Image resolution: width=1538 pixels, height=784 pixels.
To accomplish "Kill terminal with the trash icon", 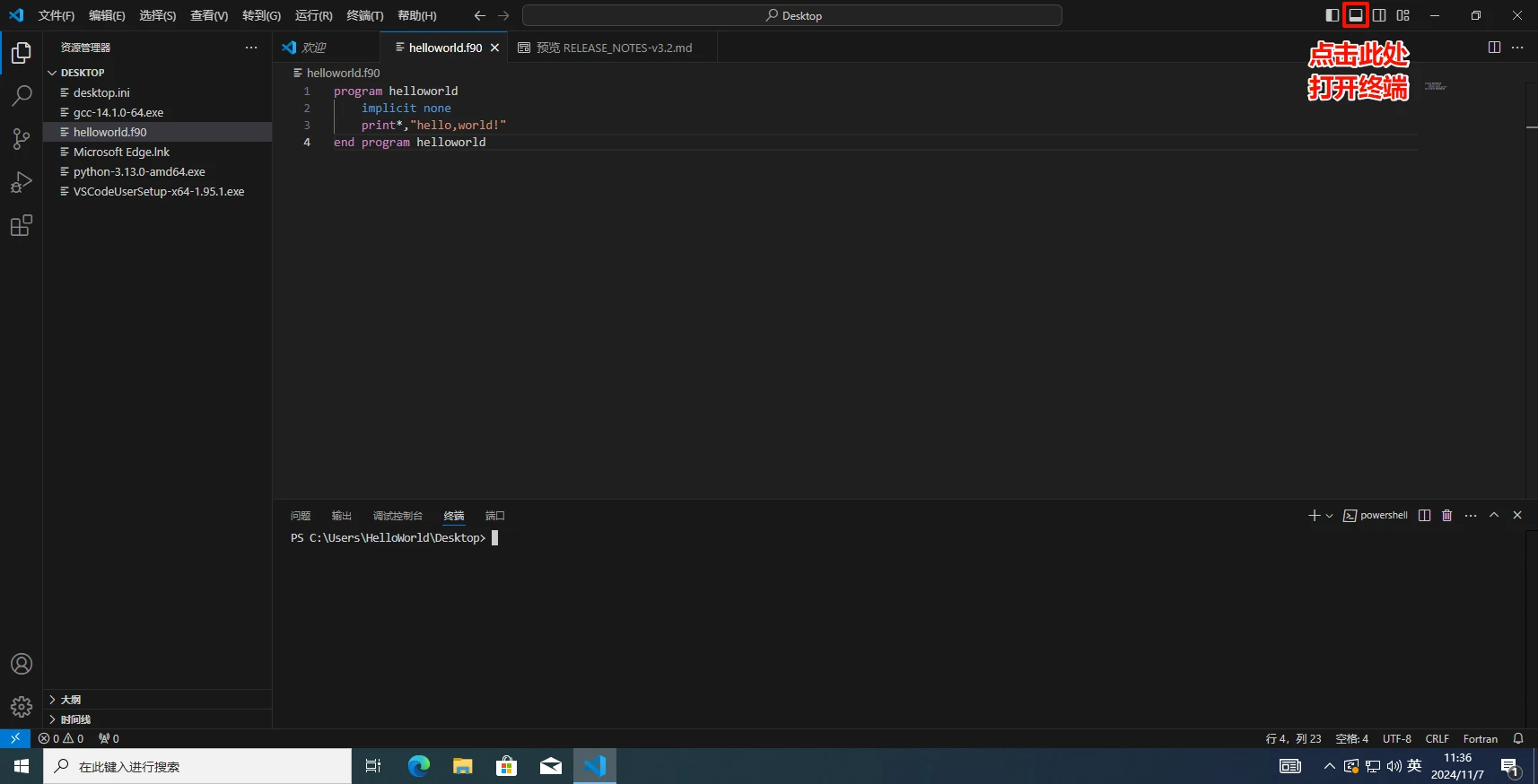I will (1446, 515).
